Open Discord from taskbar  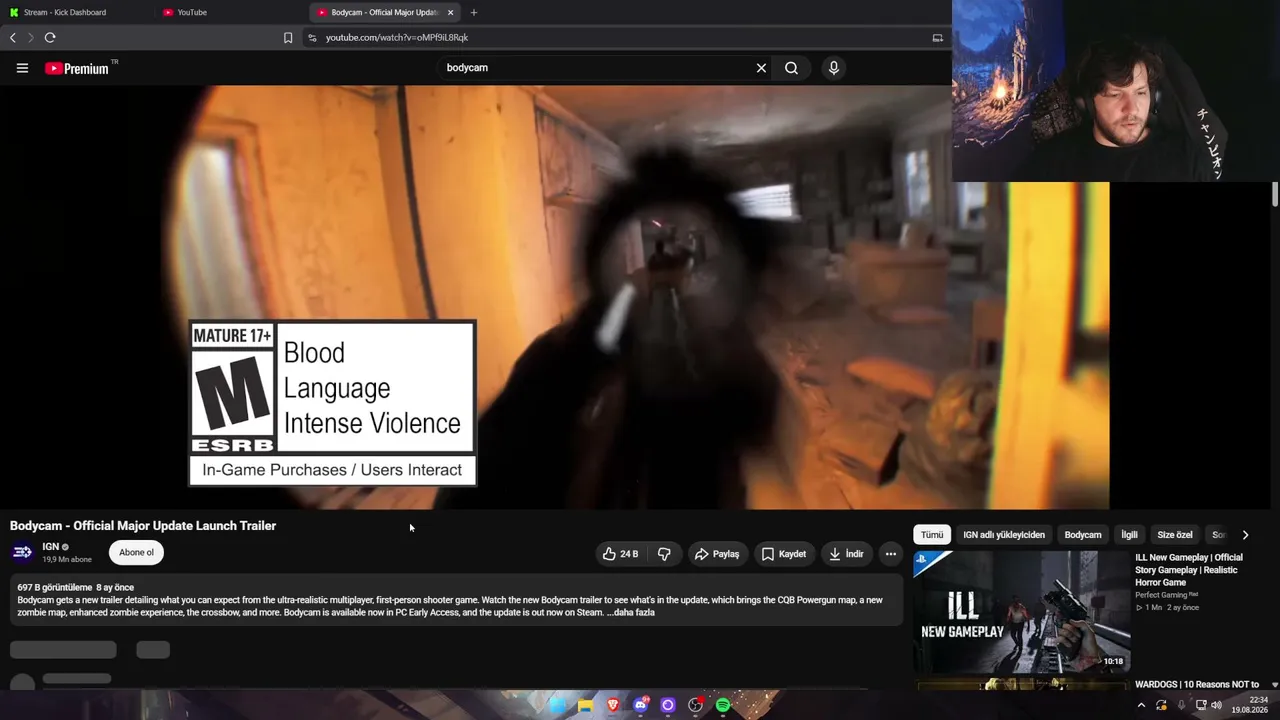[641, 705]
